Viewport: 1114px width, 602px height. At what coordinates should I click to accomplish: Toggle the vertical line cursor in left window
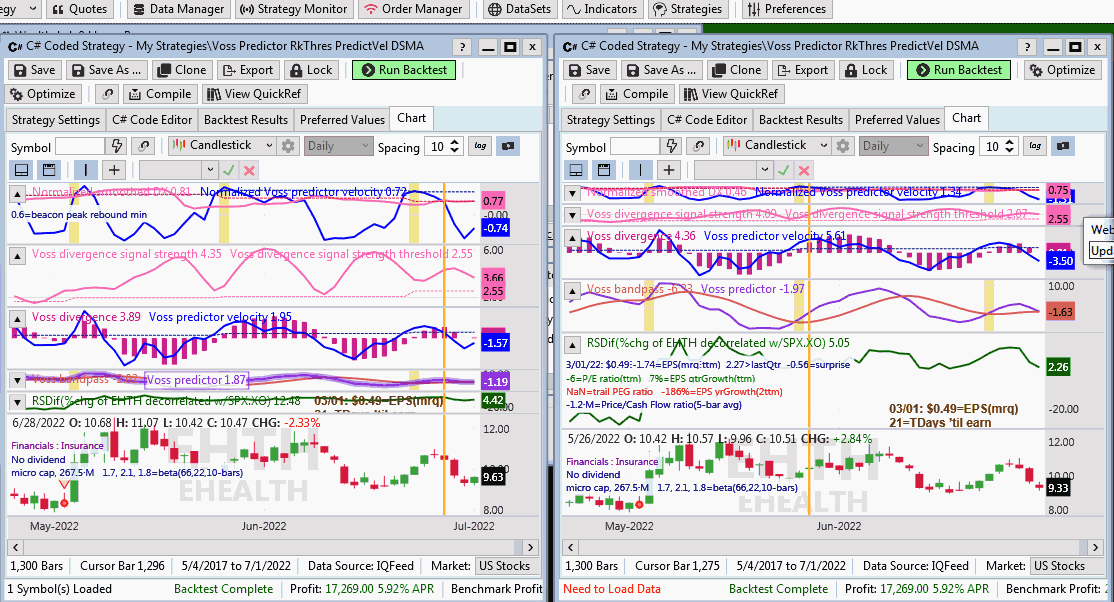pos(85,170)
